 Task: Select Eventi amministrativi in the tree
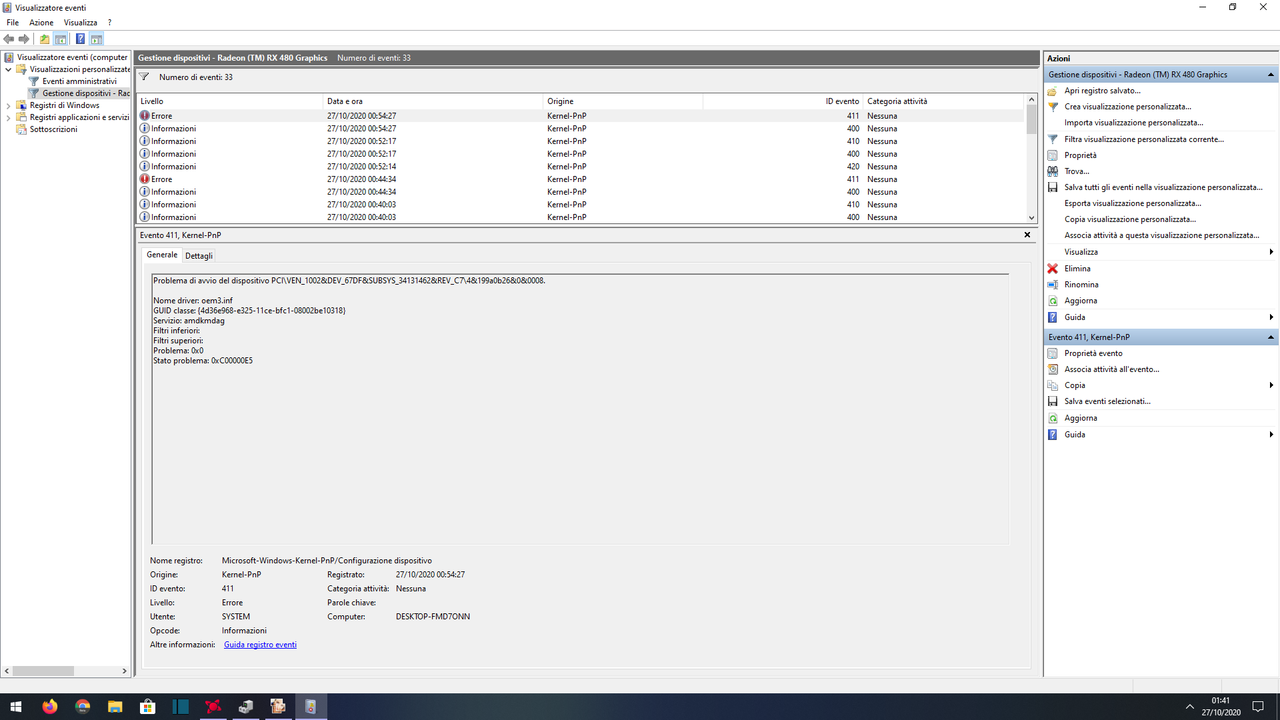pyautogui.click(x=79, y=81)
